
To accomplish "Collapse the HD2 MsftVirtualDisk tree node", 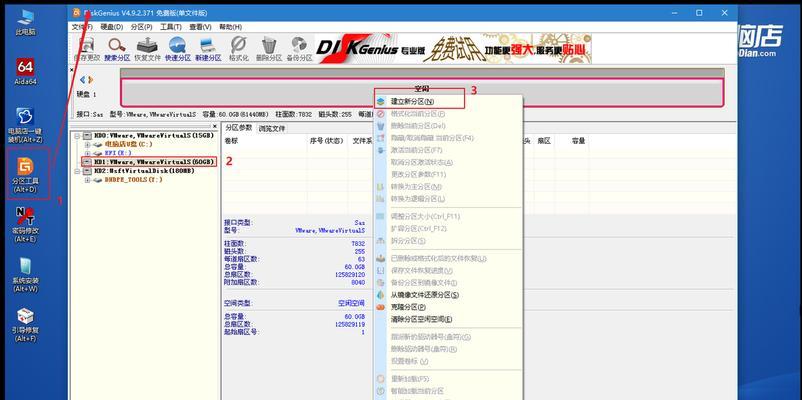I will tap(78, 171).
